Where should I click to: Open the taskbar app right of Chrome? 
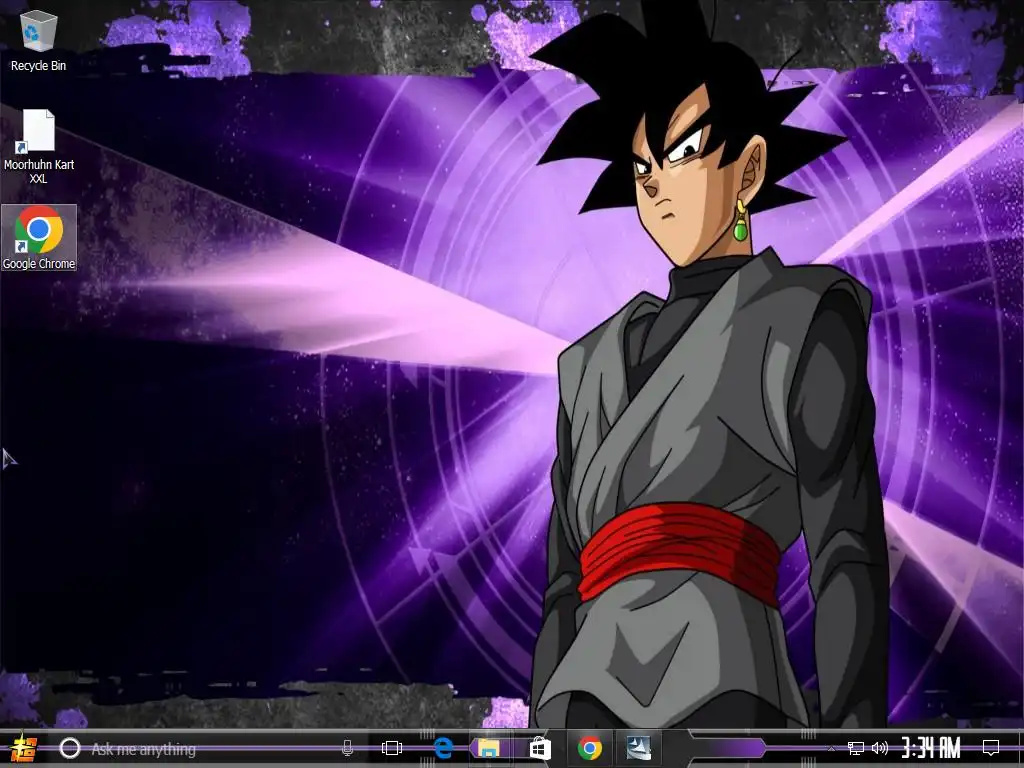(639, 748)
